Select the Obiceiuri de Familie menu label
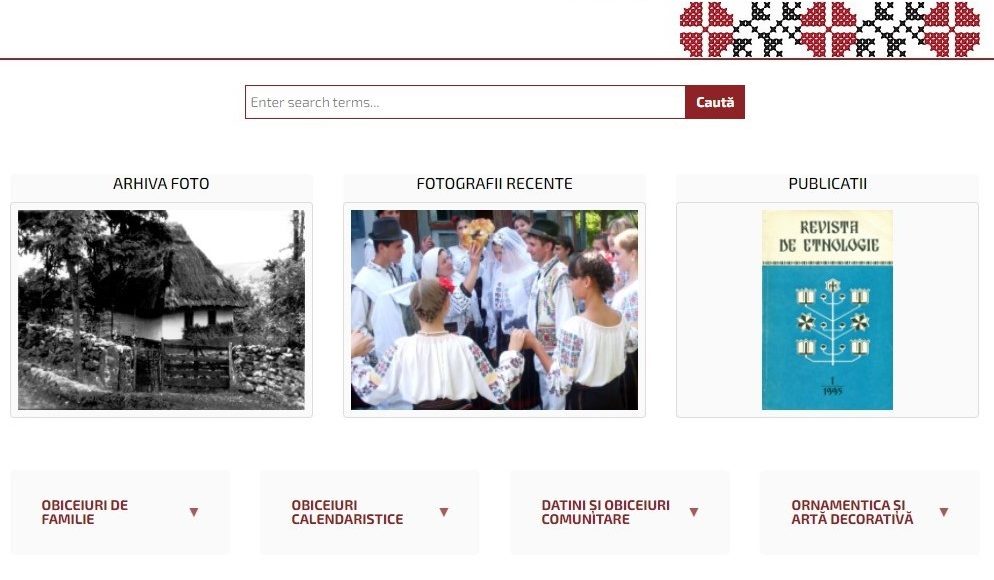The width and height of the screenshot is (994, 580). (85, 512)
